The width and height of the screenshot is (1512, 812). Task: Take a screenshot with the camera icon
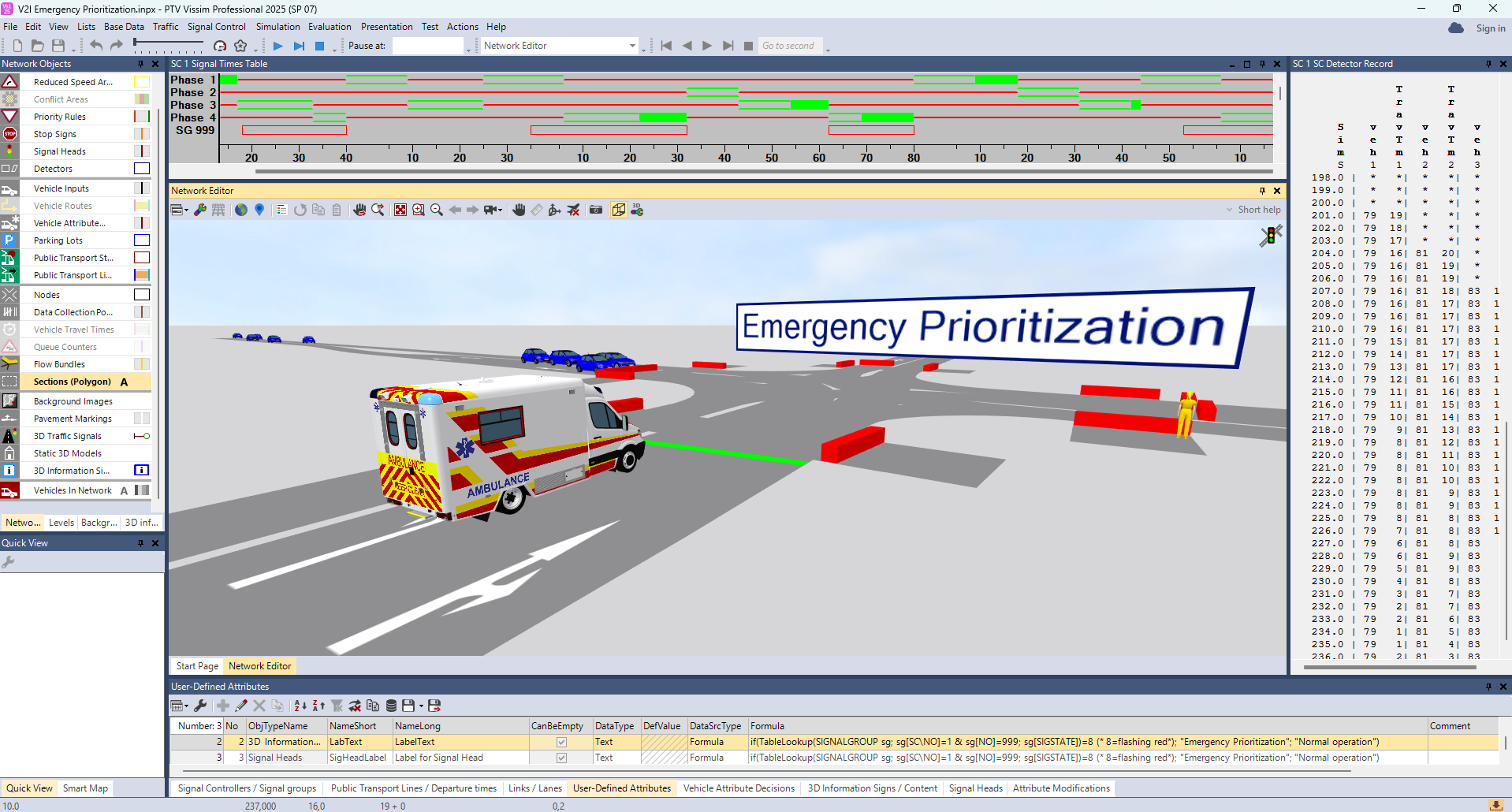point(597,210)
